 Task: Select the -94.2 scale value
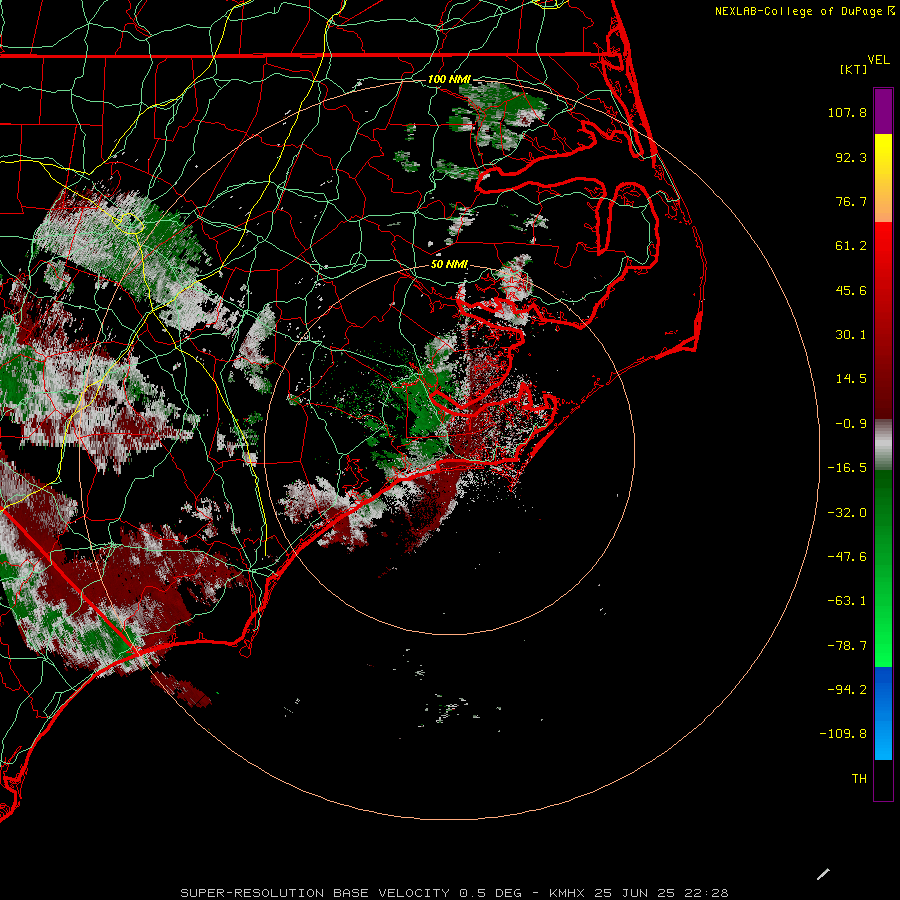[x=847, y=690]
